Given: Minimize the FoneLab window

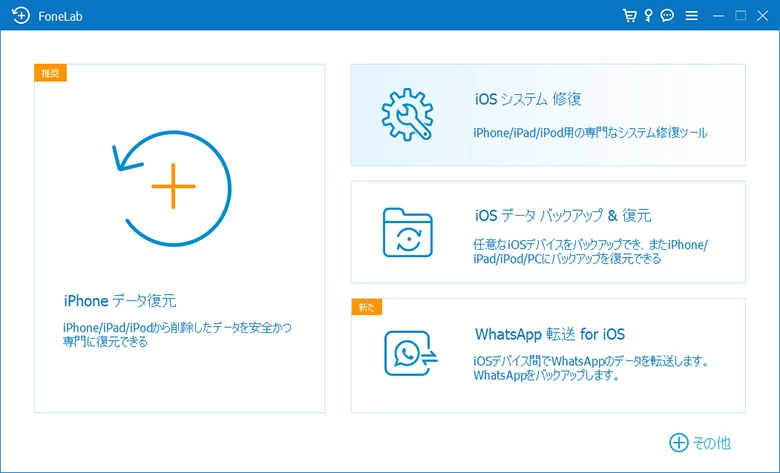Looking at the screenshot, I should [719, 16].
